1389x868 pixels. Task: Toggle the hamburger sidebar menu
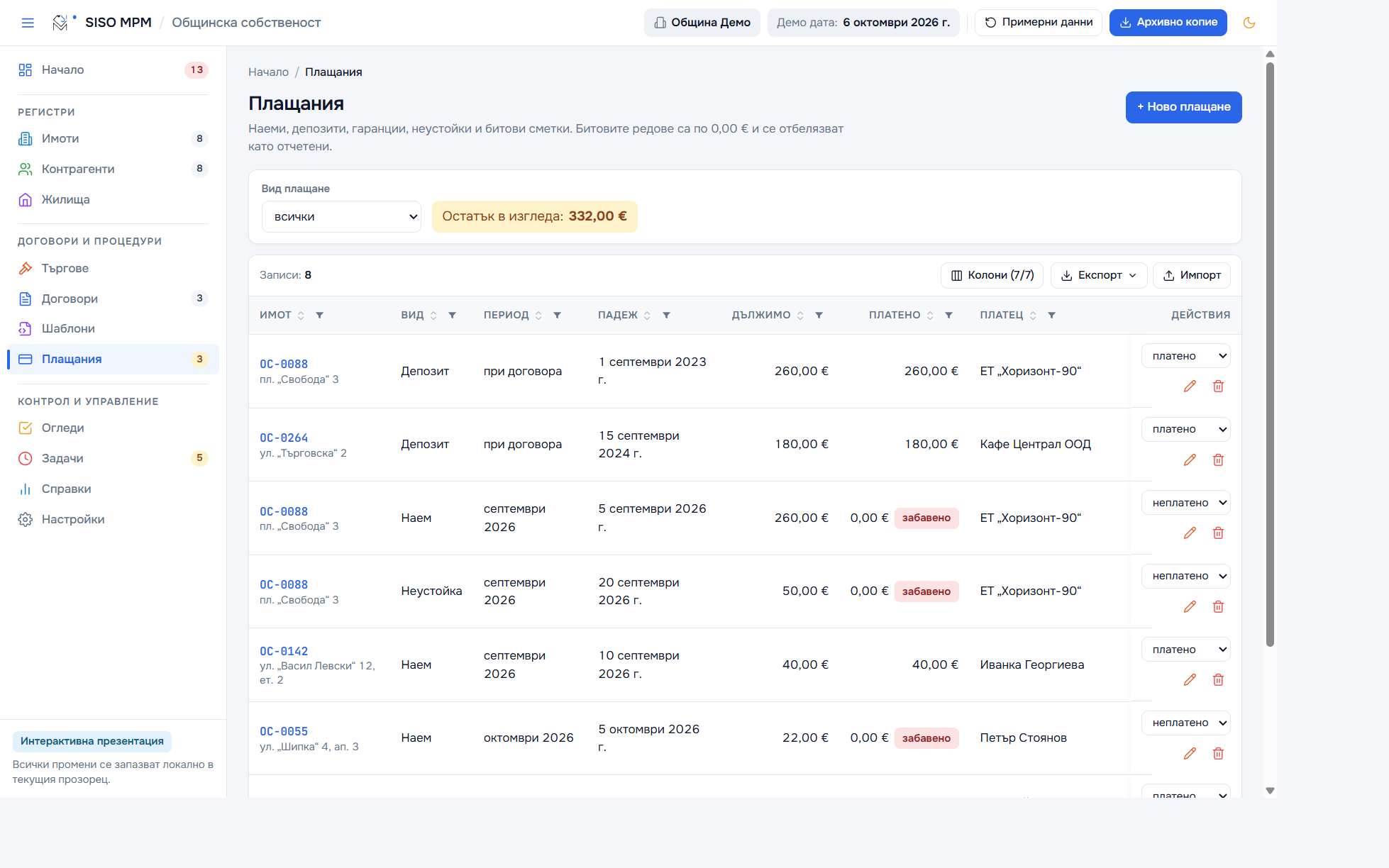[28, 23]
